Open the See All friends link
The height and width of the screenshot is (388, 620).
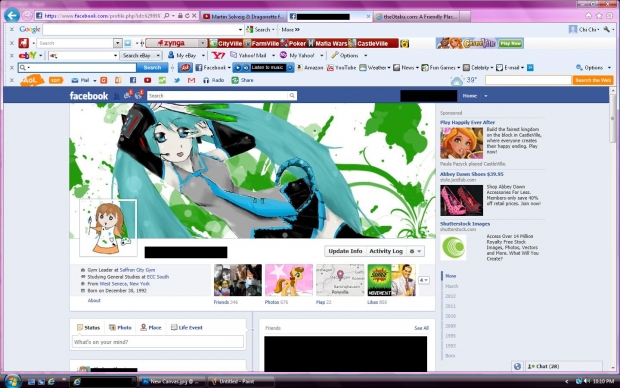coord(421,328)
